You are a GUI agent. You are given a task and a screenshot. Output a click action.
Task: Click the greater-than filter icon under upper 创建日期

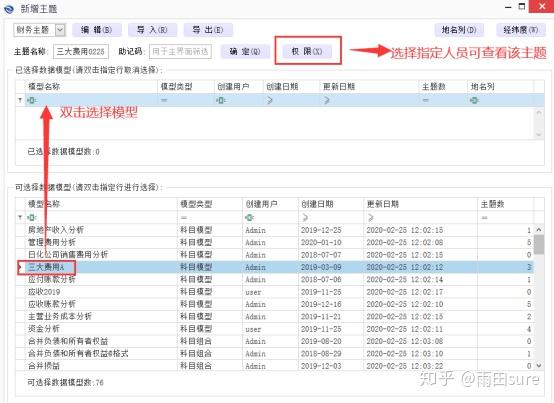tap(270, 101)
